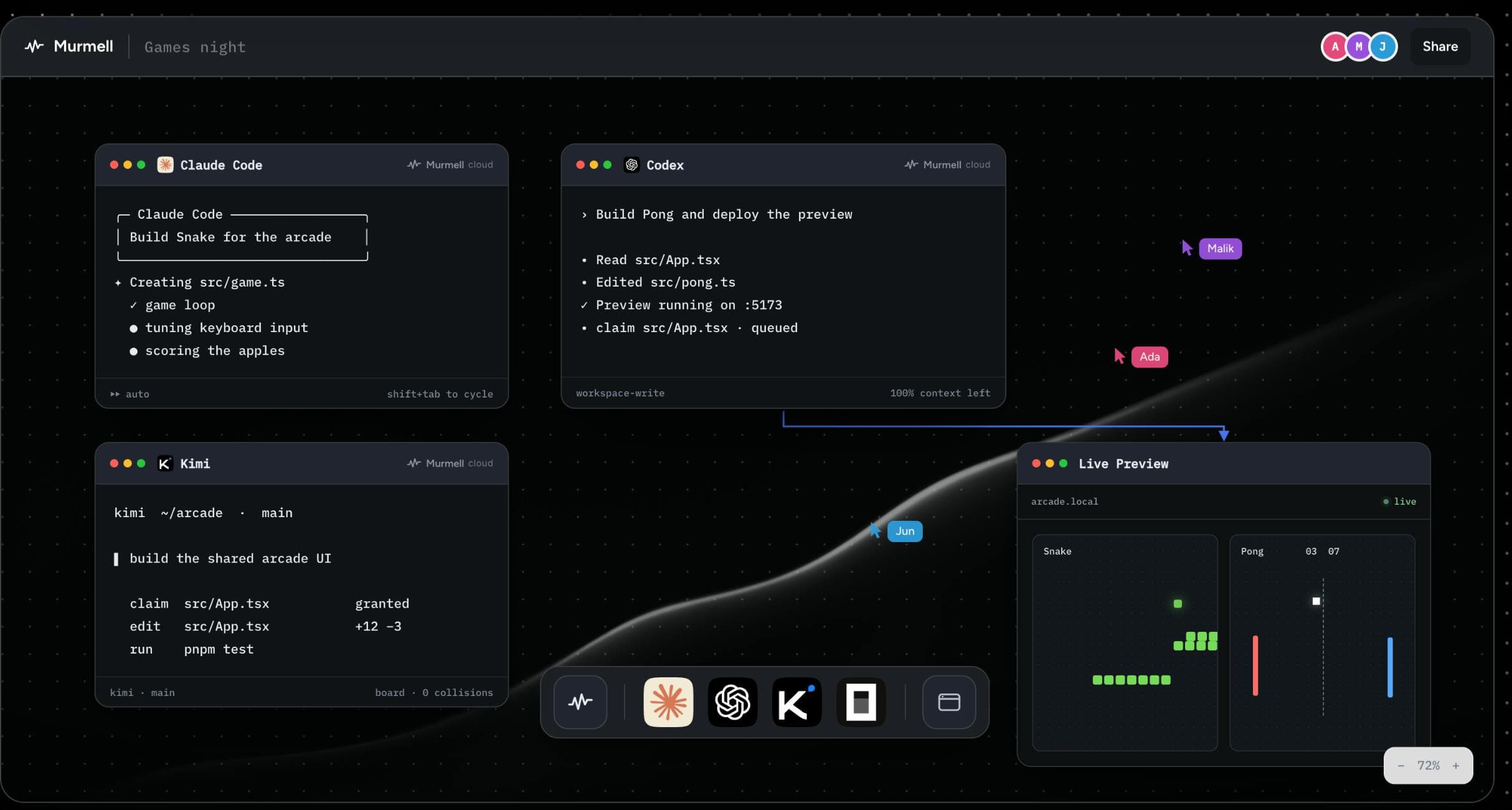Click the '+12 −3' edit diff in Kimi
This screenshot has width=1512, height=810.
tap(378, 626)
